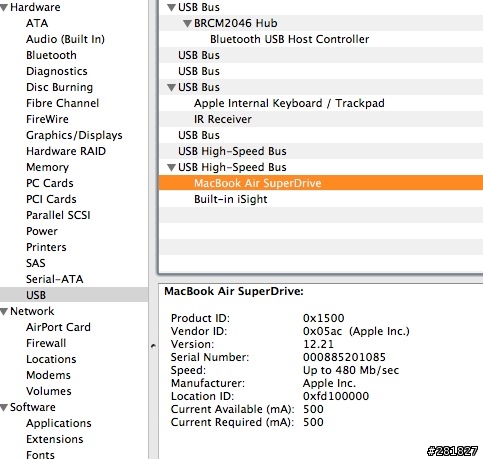Select Fonts under Software

pyautogui.click(x=40, y=455)
